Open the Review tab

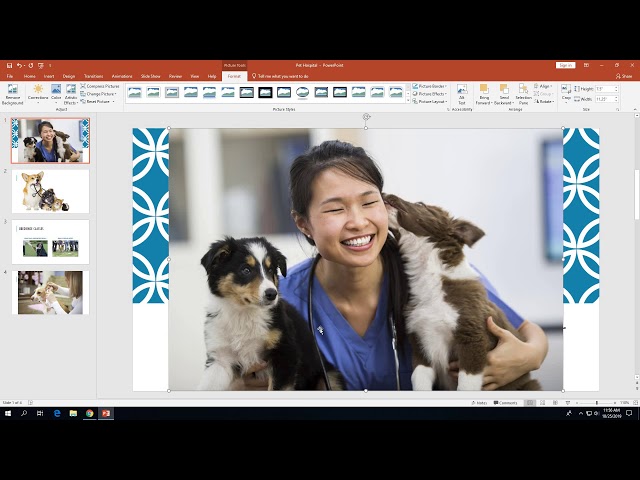coord(175,76)
